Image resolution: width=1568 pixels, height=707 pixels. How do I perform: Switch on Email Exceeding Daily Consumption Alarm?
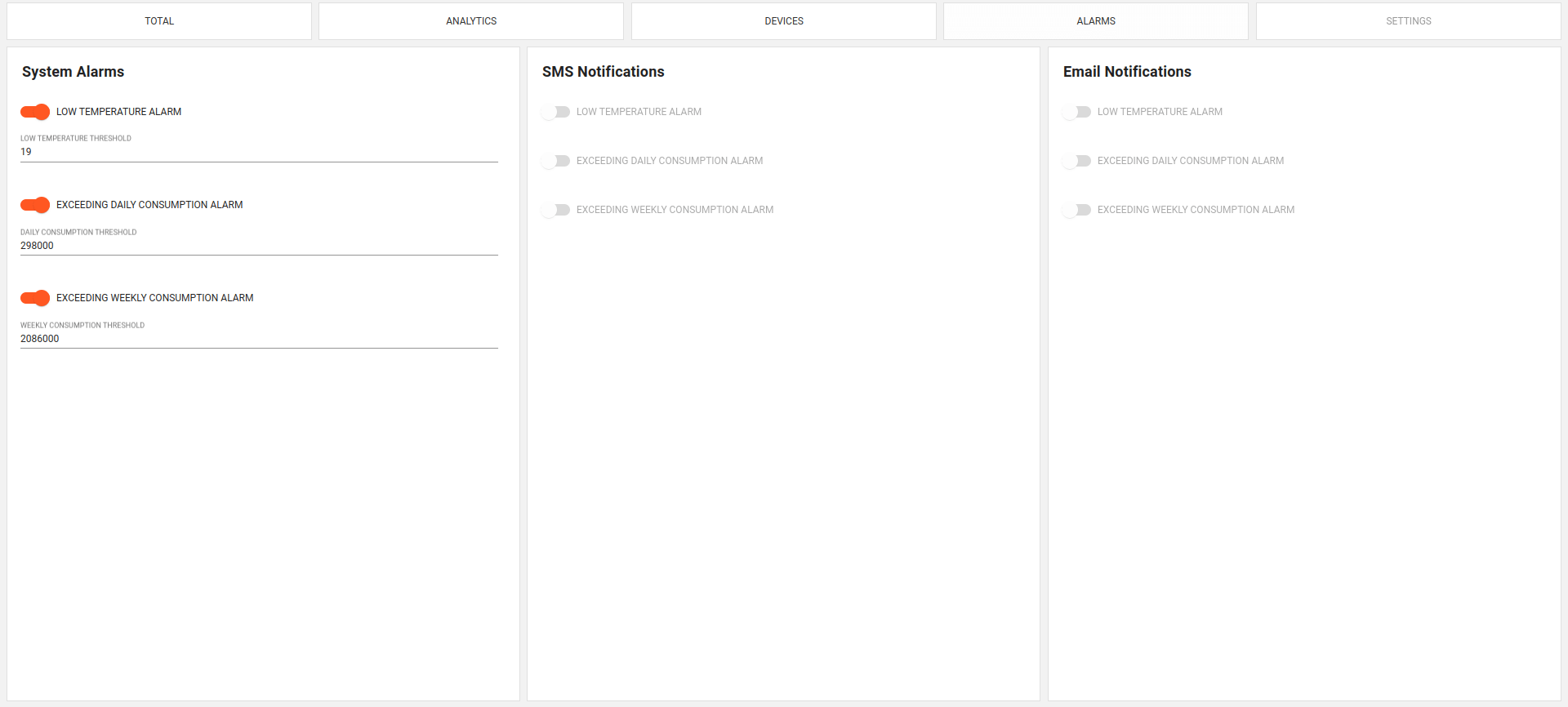click(1076, 161)
